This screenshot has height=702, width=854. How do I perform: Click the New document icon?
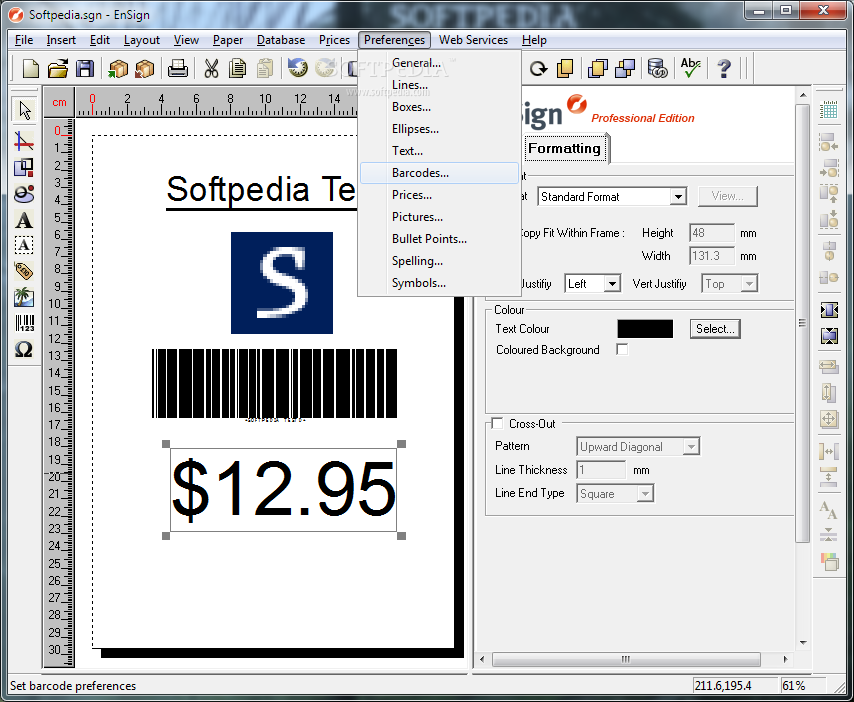pos(30,69)
